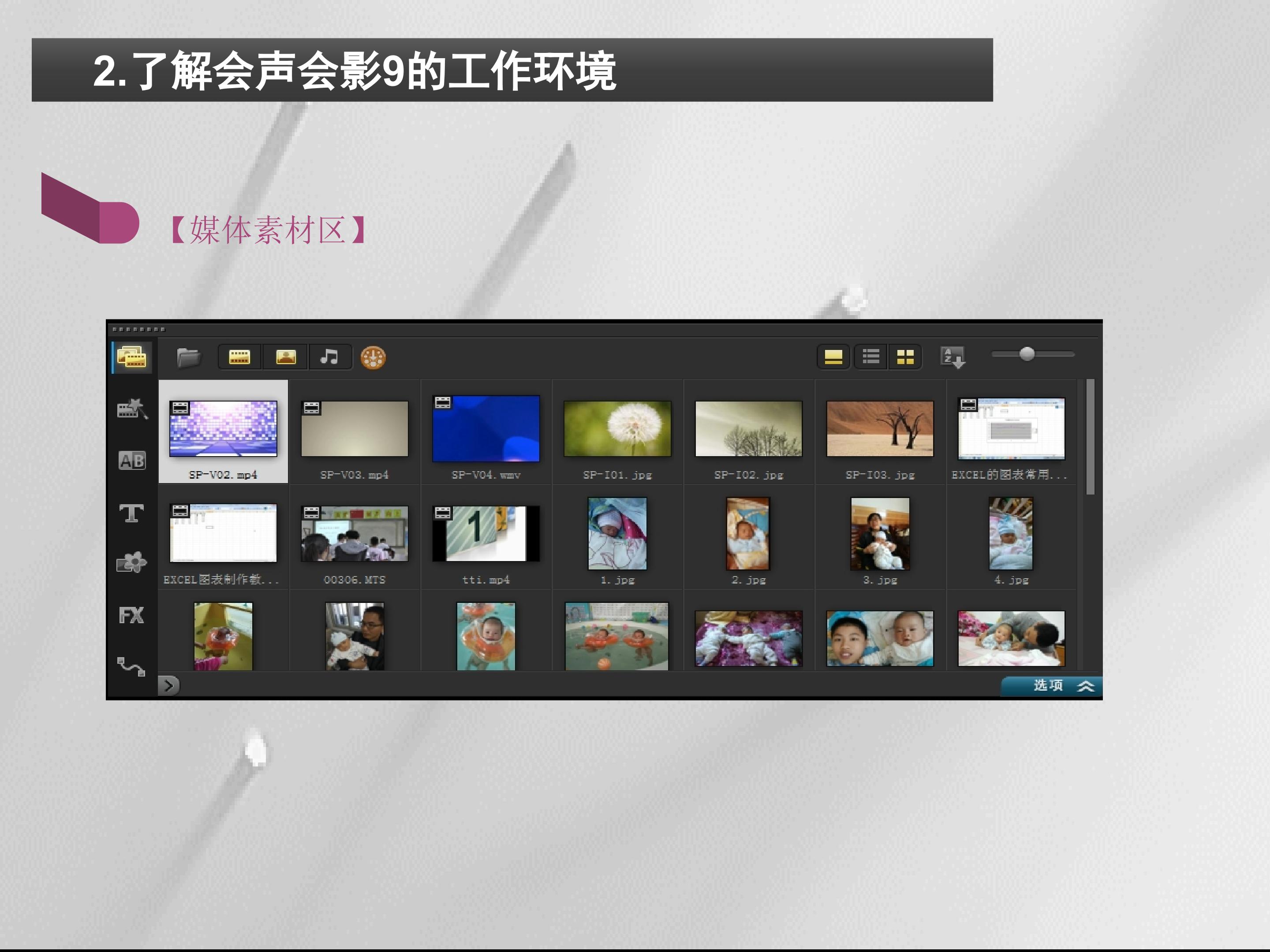The height and width of the screenshot is (952, 1270).
Task: Toggle show audio files filter button
Action: [x=329, y=357]
